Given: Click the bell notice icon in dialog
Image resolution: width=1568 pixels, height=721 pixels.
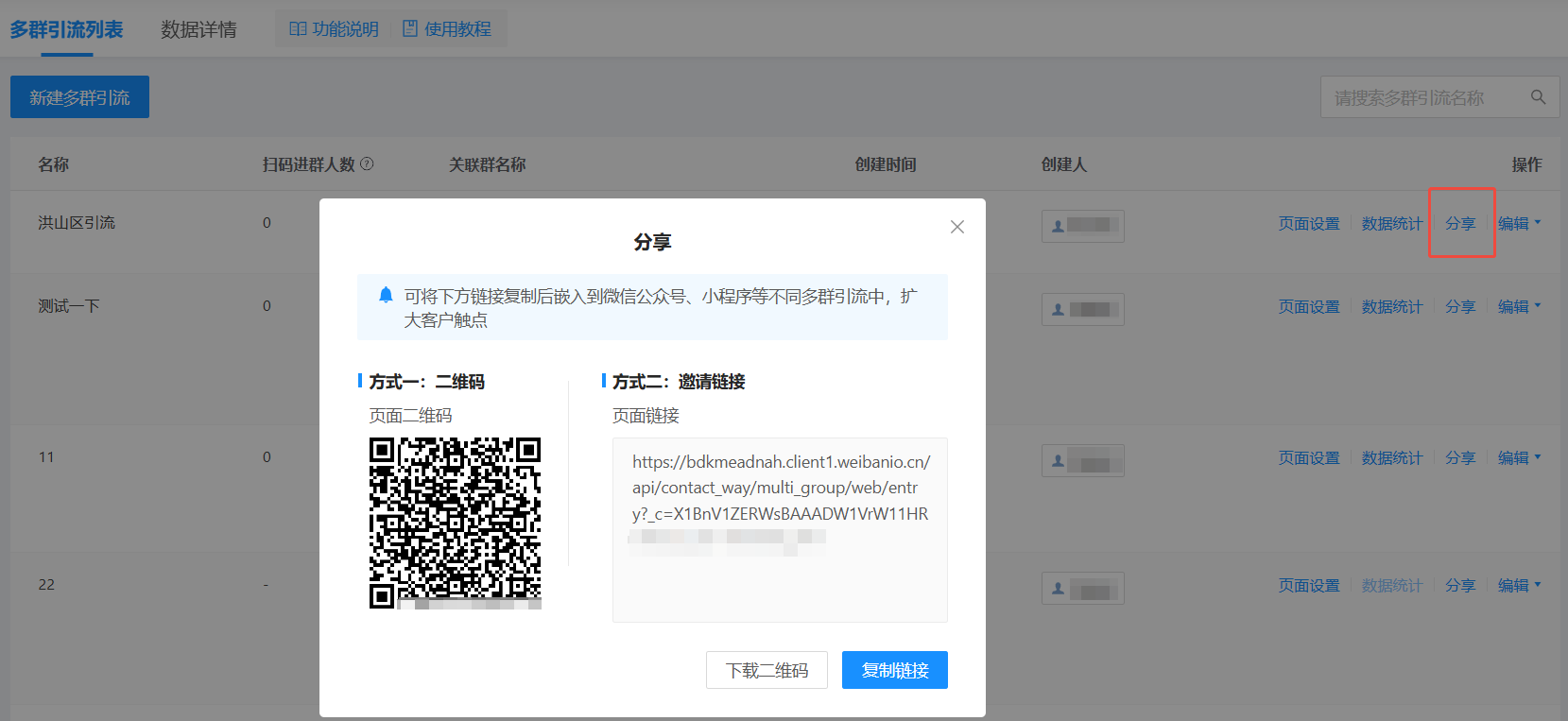Looking at the screenshot, I should tap(386, 295).
